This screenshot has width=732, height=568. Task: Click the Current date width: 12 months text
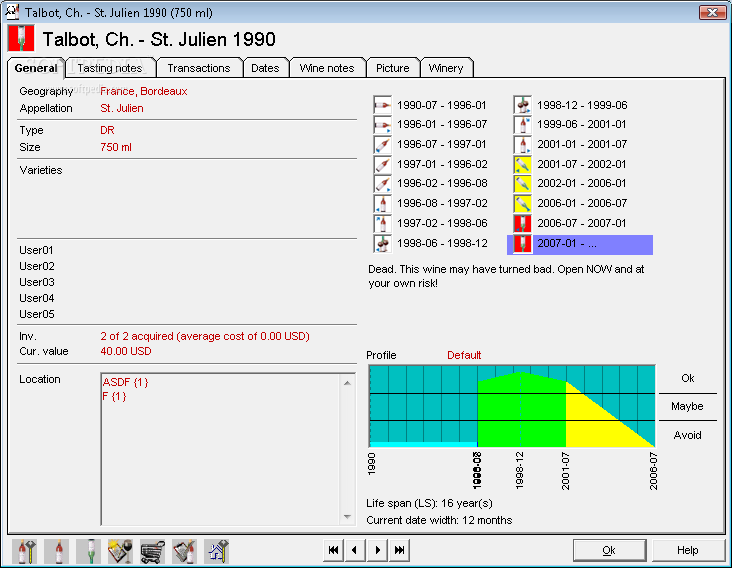pyautogui.click(x=439, y=520)
